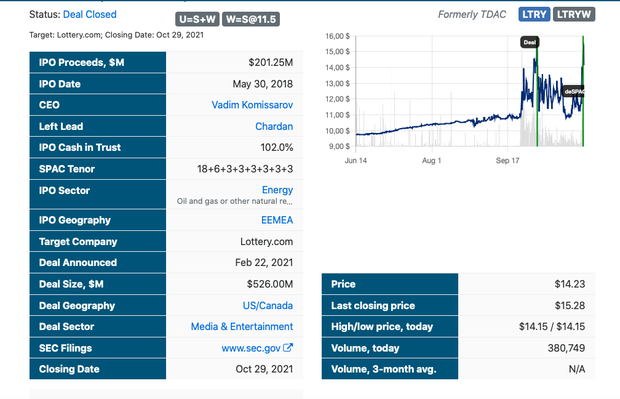Viewport: 620px width, 399px height.
Task: Open CEO Vadim Komissarov's profile link
Action: tap(252, 105)
